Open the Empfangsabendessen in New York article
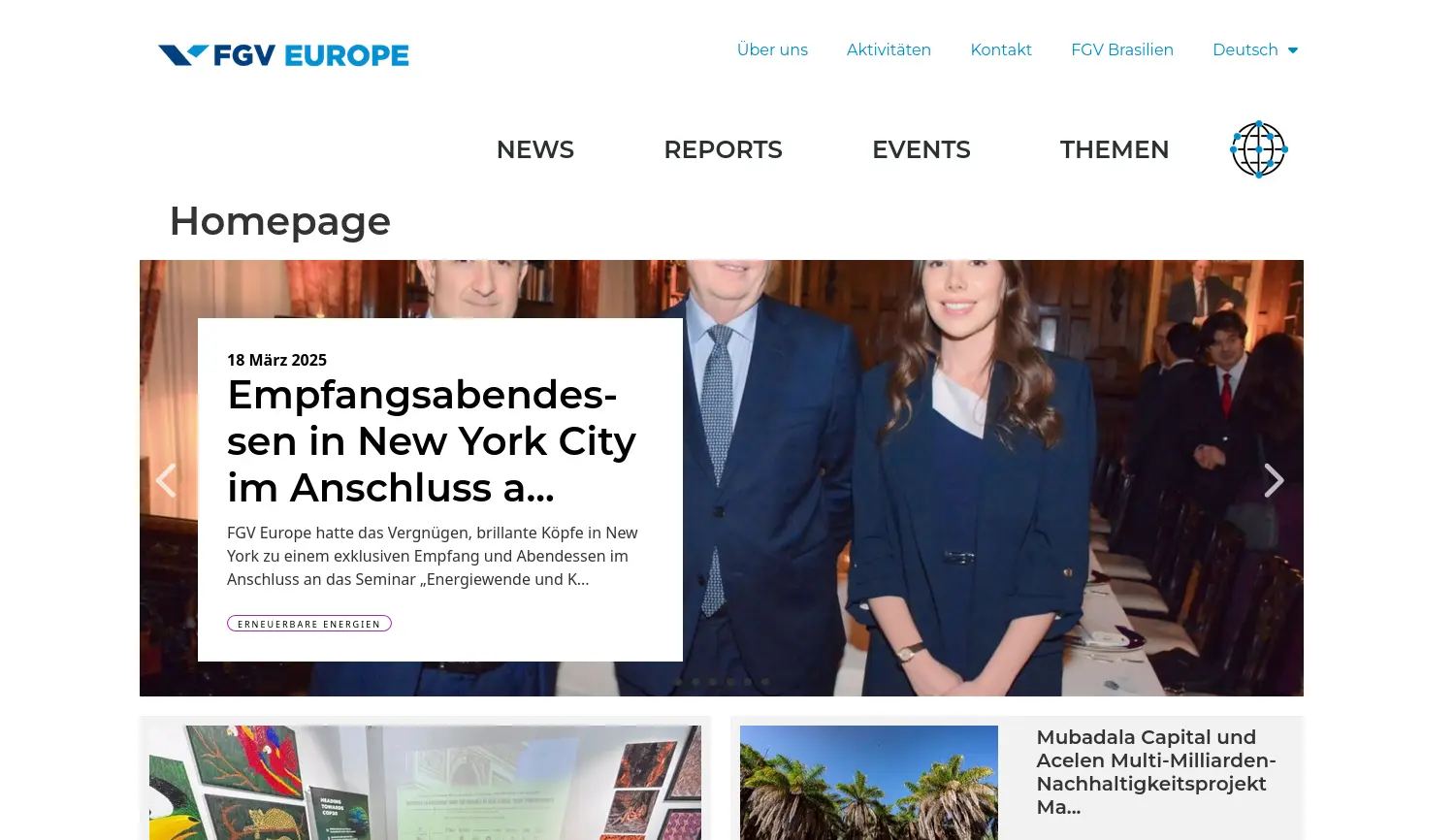The image size is (1455, 840). [431, 440]
